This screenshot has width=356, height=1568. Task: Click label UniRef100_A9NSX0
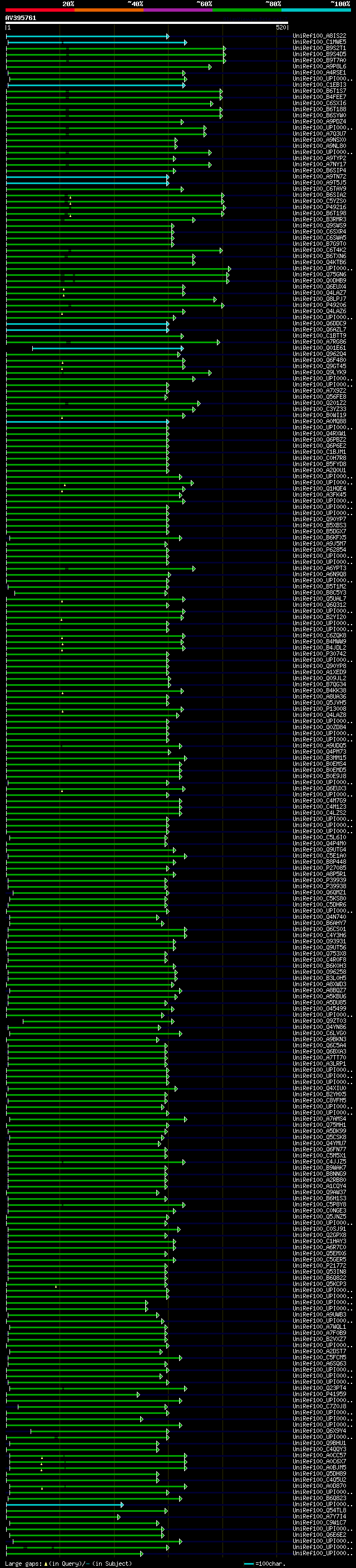[x=319, y=140]
